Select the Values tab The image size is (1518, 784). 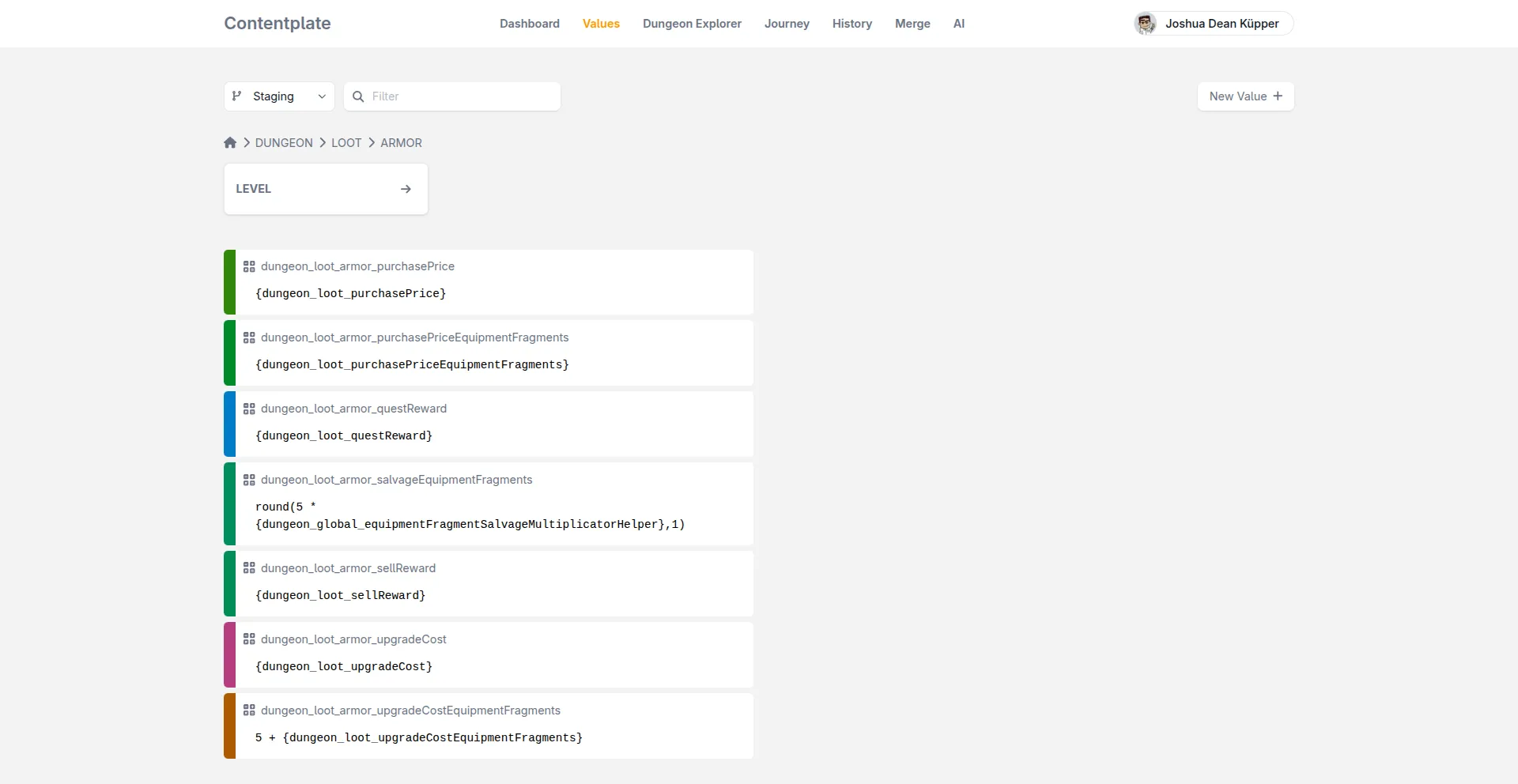[x=601, y=24]
